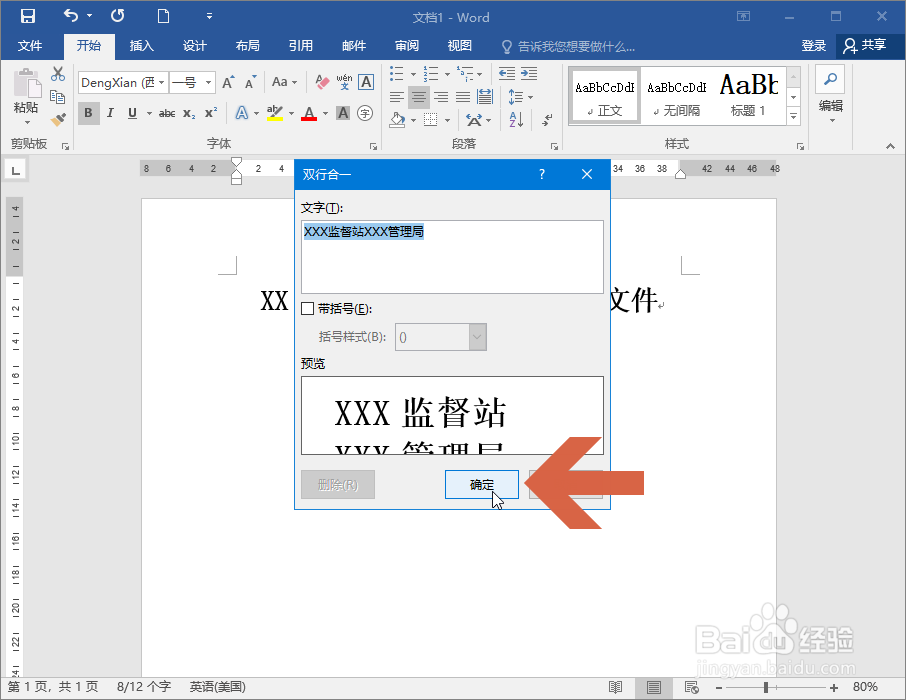Toggle superscript x² formatting
Viewport: 906px width, 700px height.
[x=211, y=113]
